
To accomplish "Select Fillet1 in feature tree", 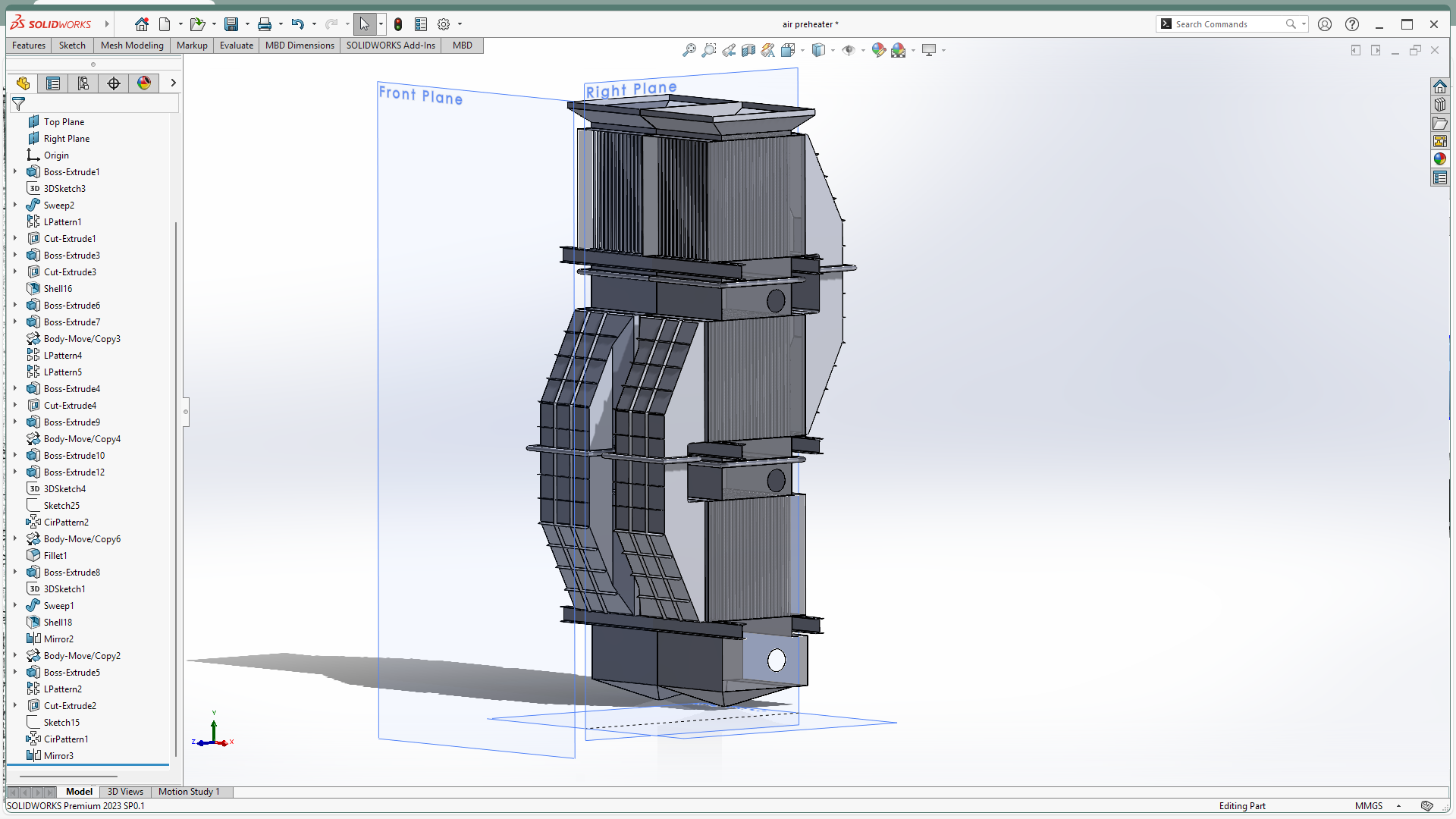I will pos(55,556).
